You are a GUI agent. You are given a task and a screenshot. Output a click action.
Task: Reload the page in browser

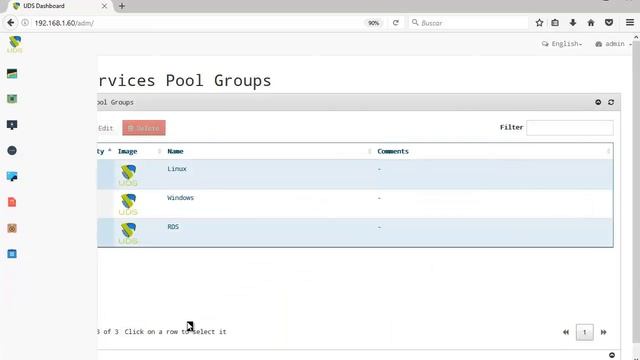[396, 23]
